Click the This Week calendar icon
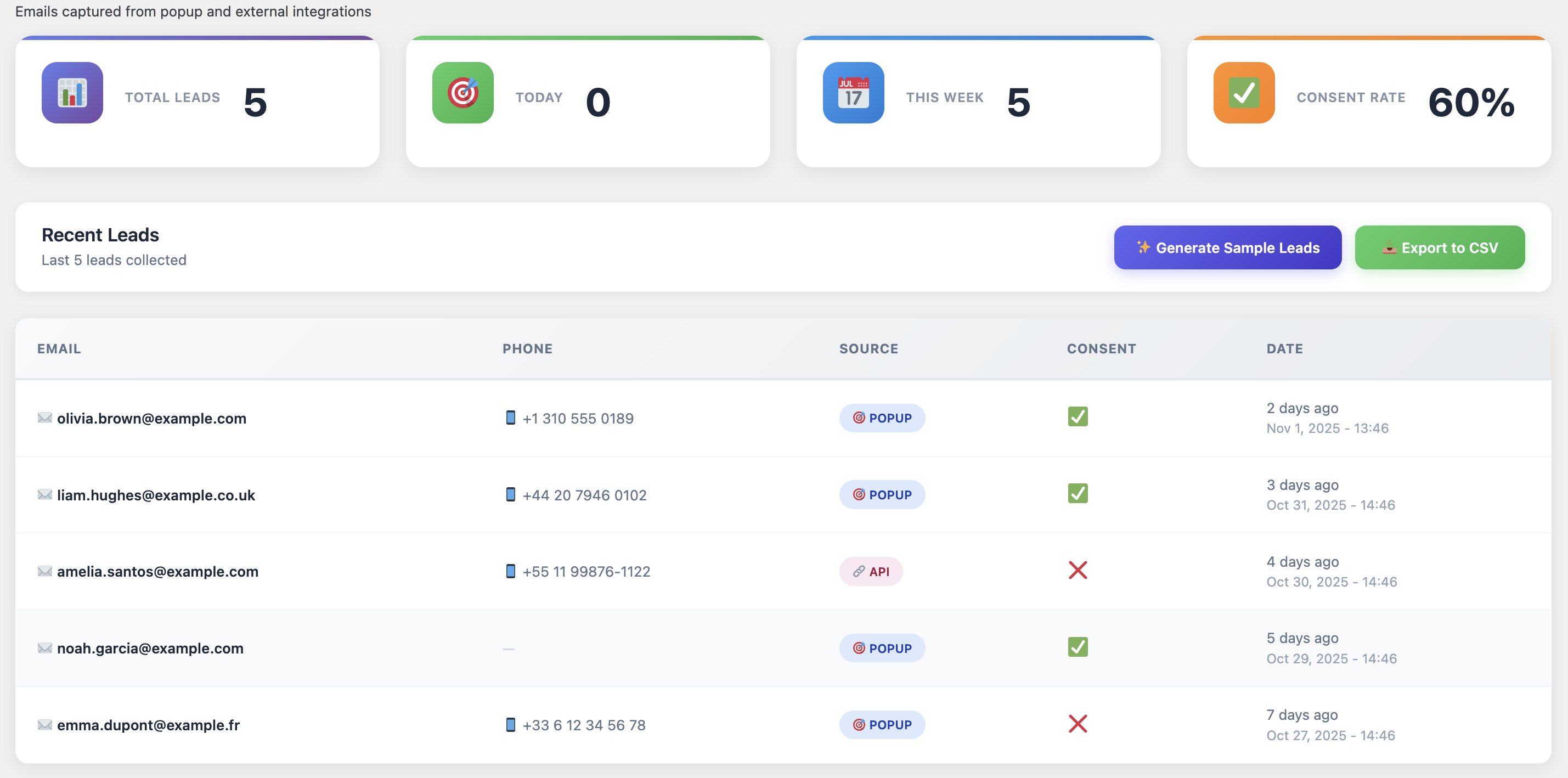The width and height of the screenshot is (1568, 778). coord(853,93)
